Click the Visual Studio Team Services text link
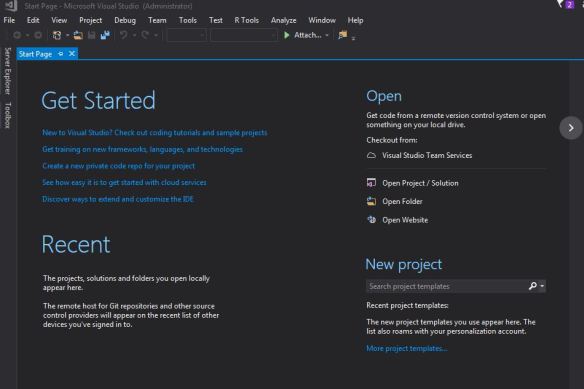The height and width of the screenshot is (389, 584). coord(427,155)
